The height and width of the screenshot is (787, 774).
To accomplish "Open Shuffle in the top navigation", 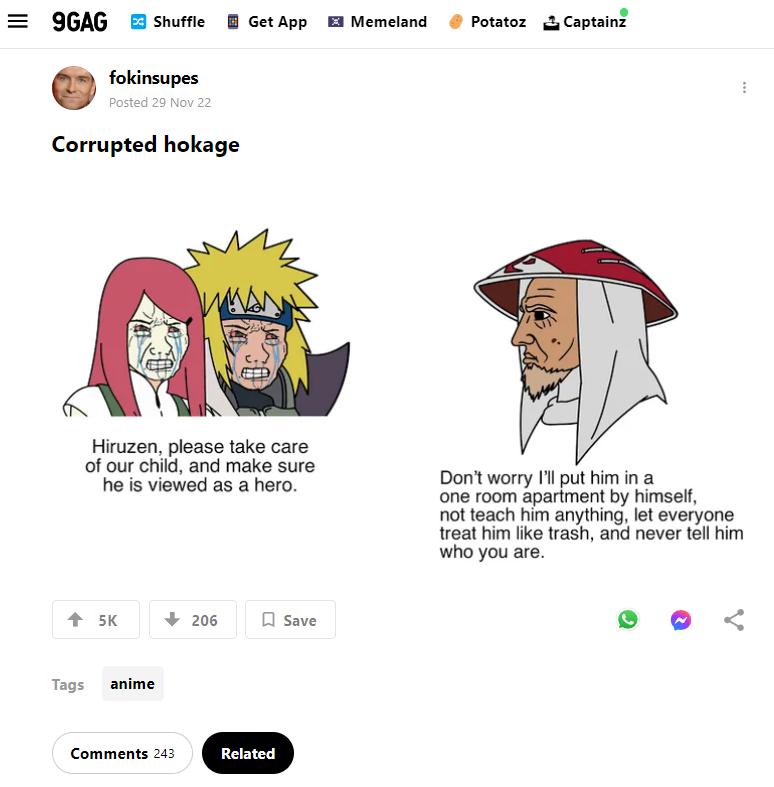I will tap(168, 22).
